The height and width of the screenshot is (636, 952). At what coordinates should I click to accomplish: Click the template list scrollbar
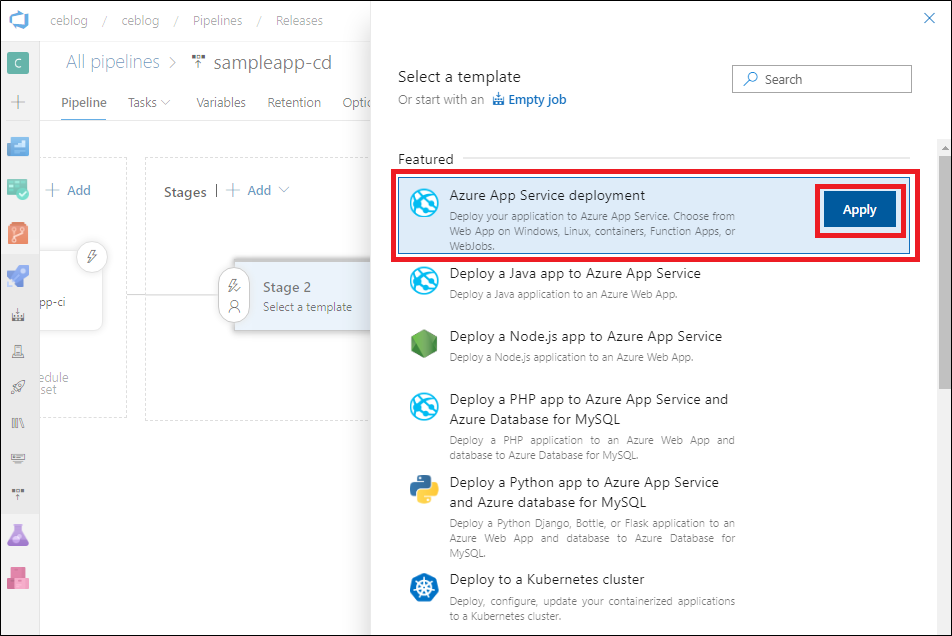[944, 272]
